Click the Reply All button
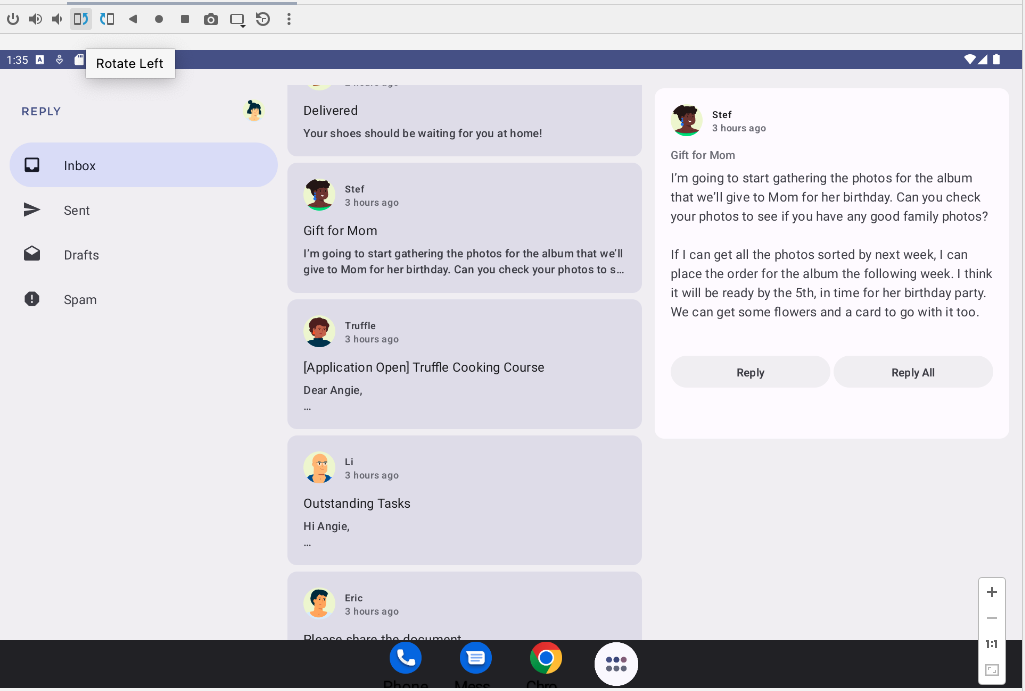 912,371
